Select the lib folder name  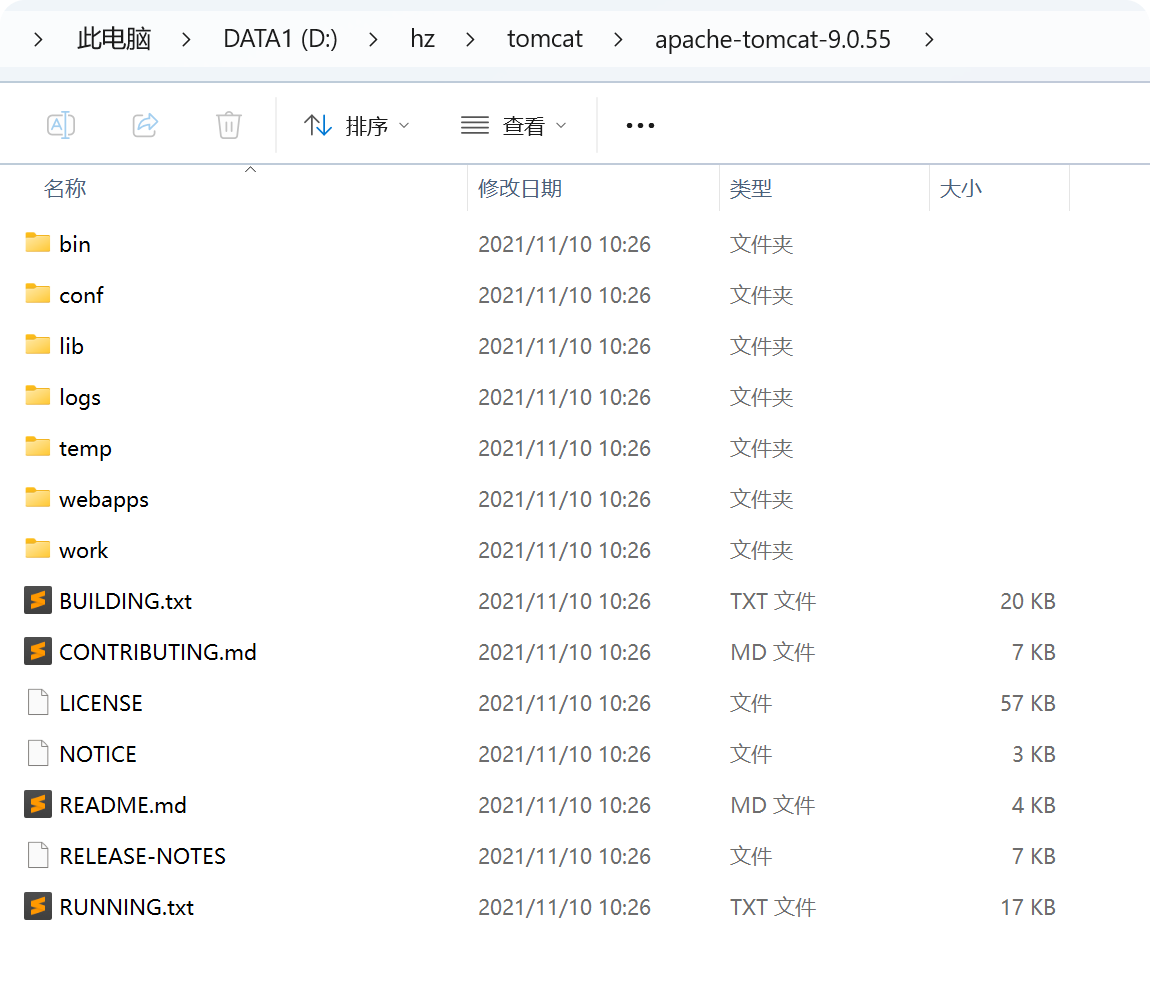point(71,346)
